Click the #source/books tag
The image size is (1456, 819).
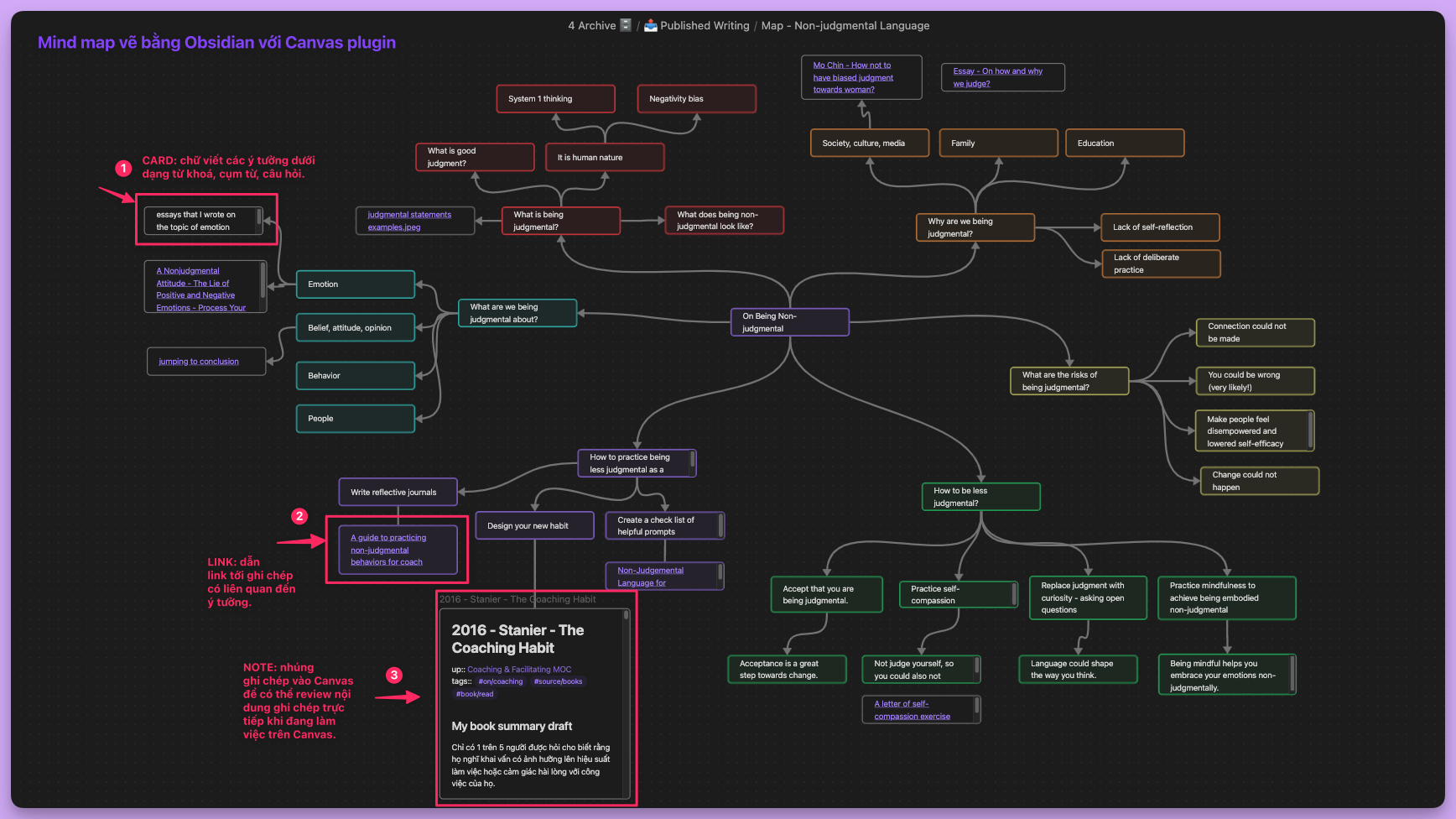pos(558,681)
